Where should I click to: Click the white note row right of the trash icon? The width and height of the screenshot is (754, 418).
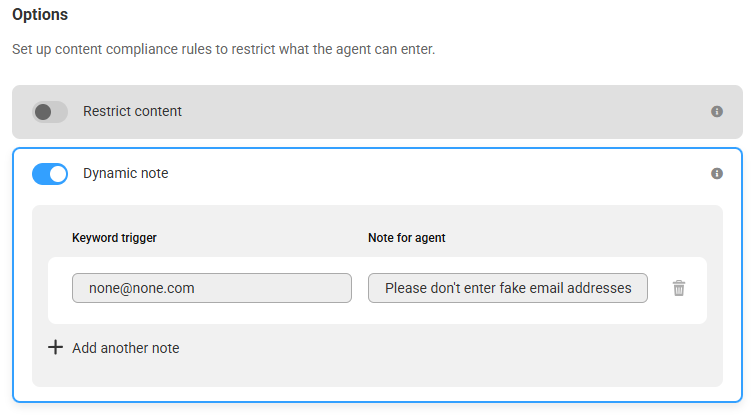point(696,290)
